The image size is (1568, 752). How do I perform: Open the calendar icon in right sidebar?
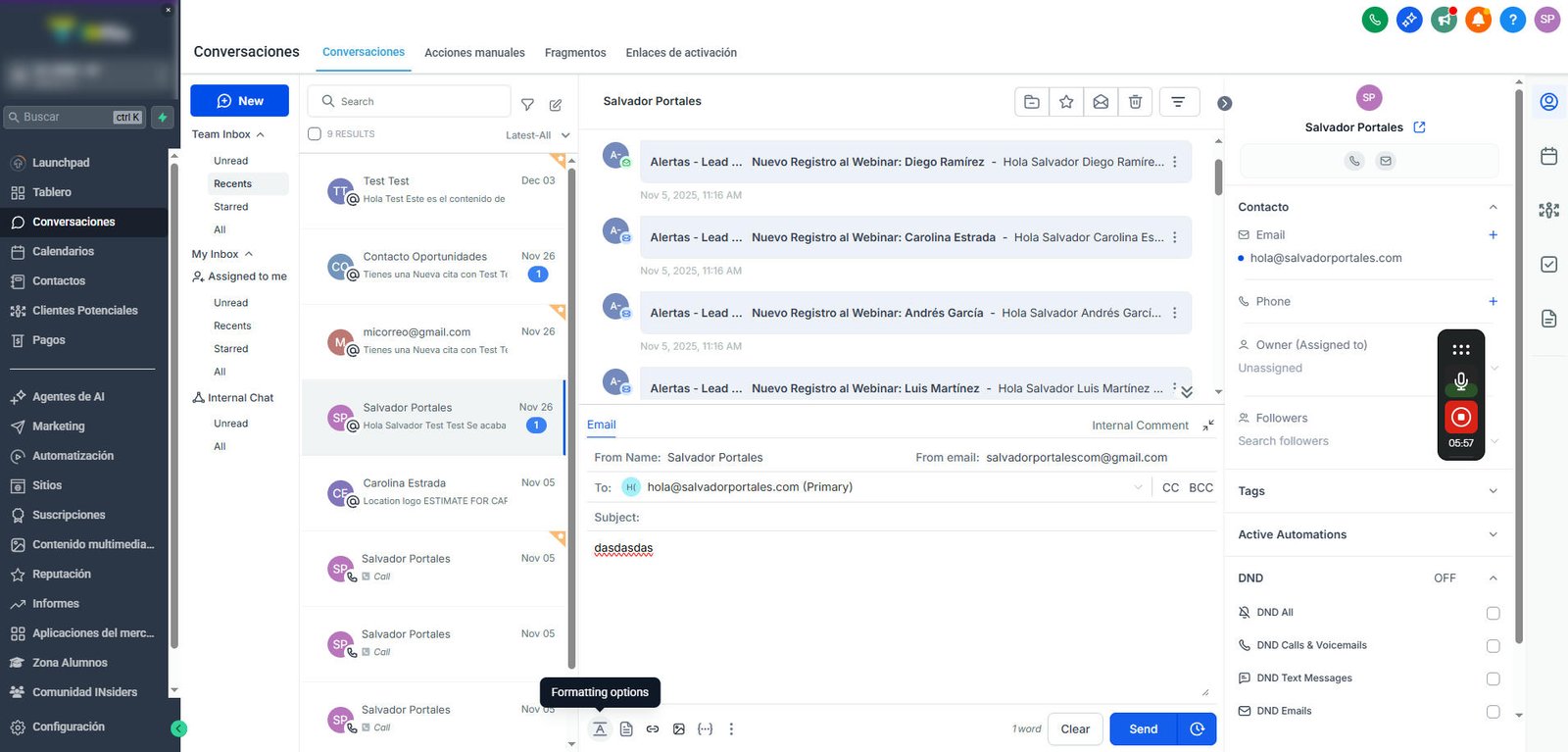click(1549, 156)
